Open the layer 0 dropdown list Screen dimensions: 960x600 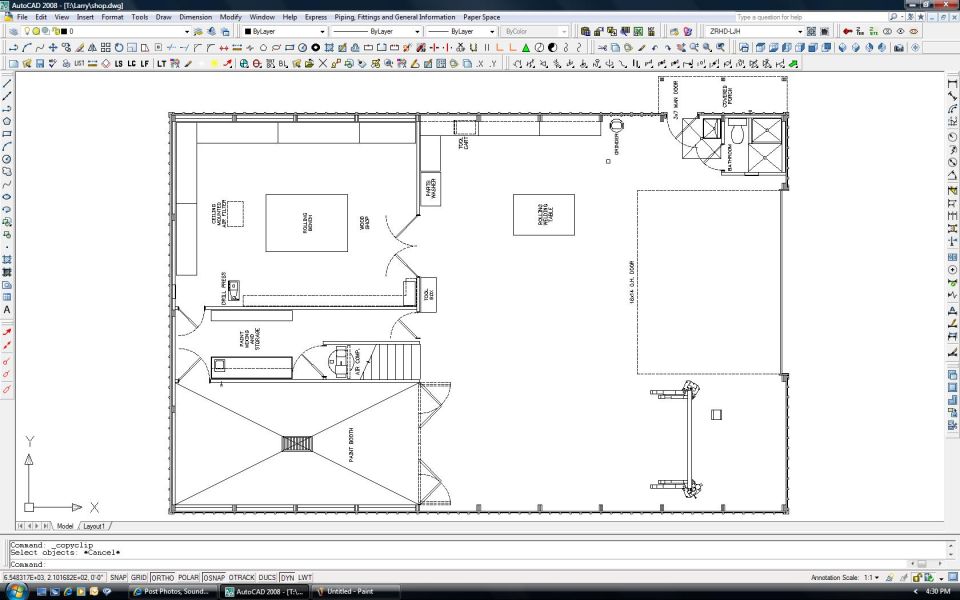pyautogui.click(x=187, y=31)
